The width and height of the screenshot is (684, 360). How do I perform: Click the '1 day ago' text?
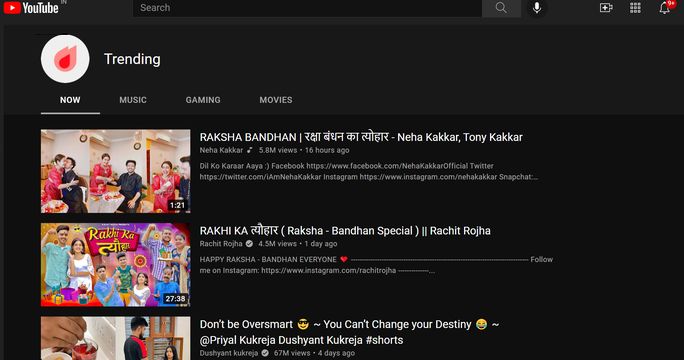321,243
